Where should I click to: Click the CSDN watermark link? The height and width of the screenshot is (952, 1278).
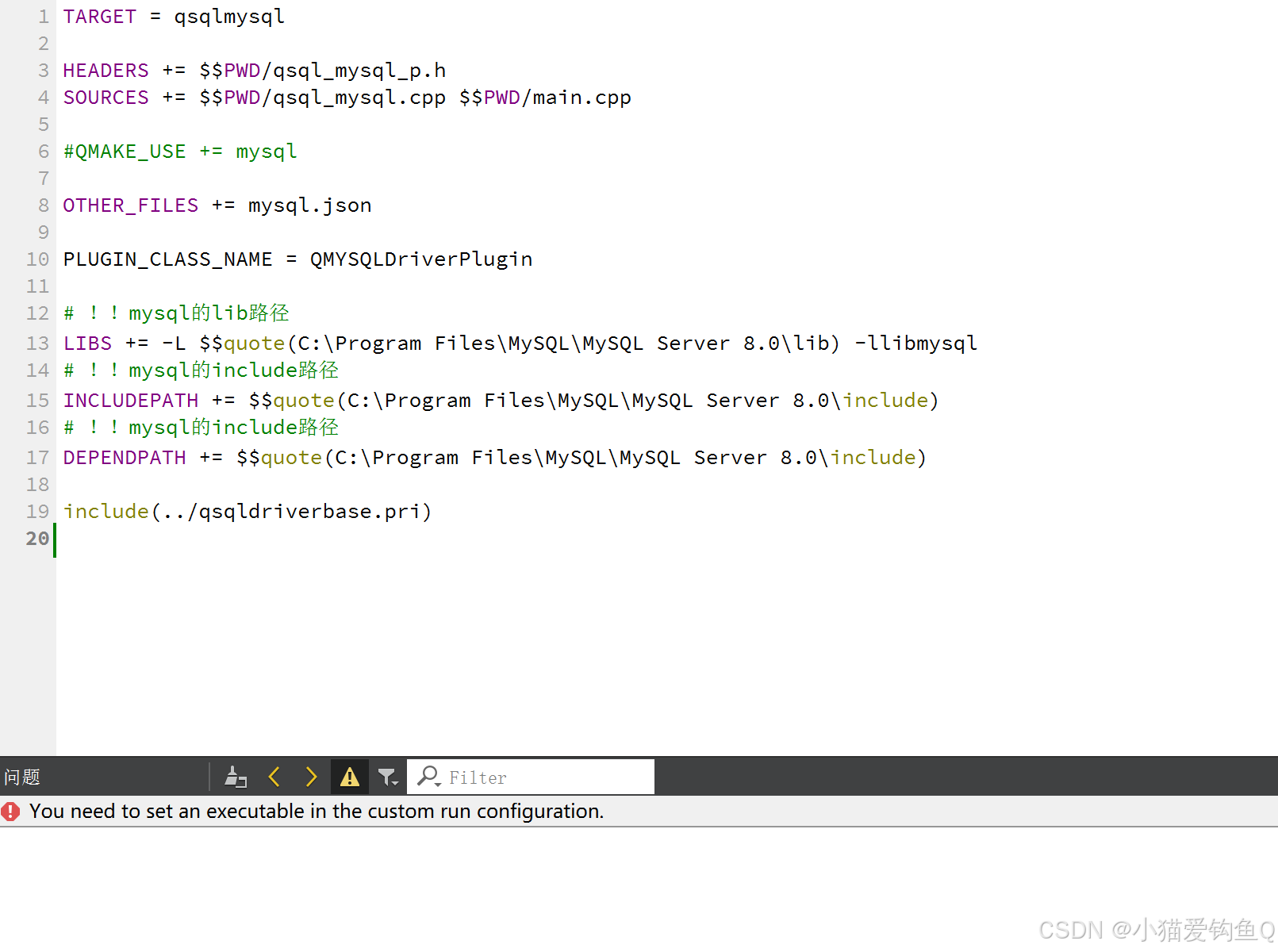tap(1152, 930)
